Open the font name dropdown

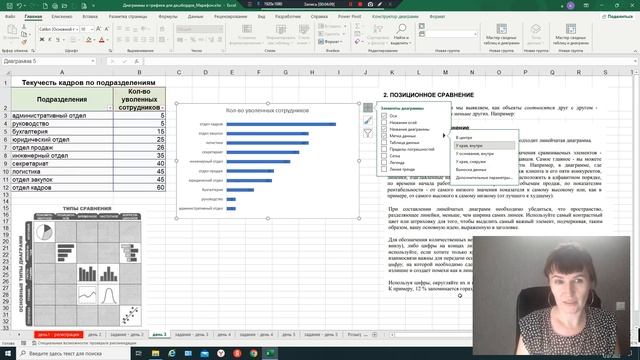point(76,29)
